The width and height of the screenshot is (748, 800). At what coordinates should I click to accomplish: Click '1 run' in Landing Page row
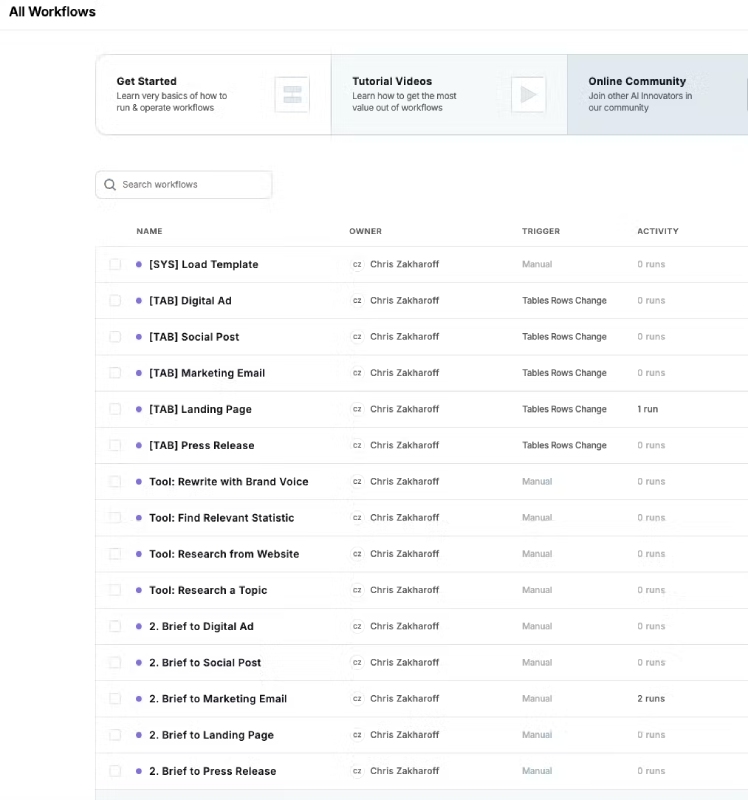[647, 409]
